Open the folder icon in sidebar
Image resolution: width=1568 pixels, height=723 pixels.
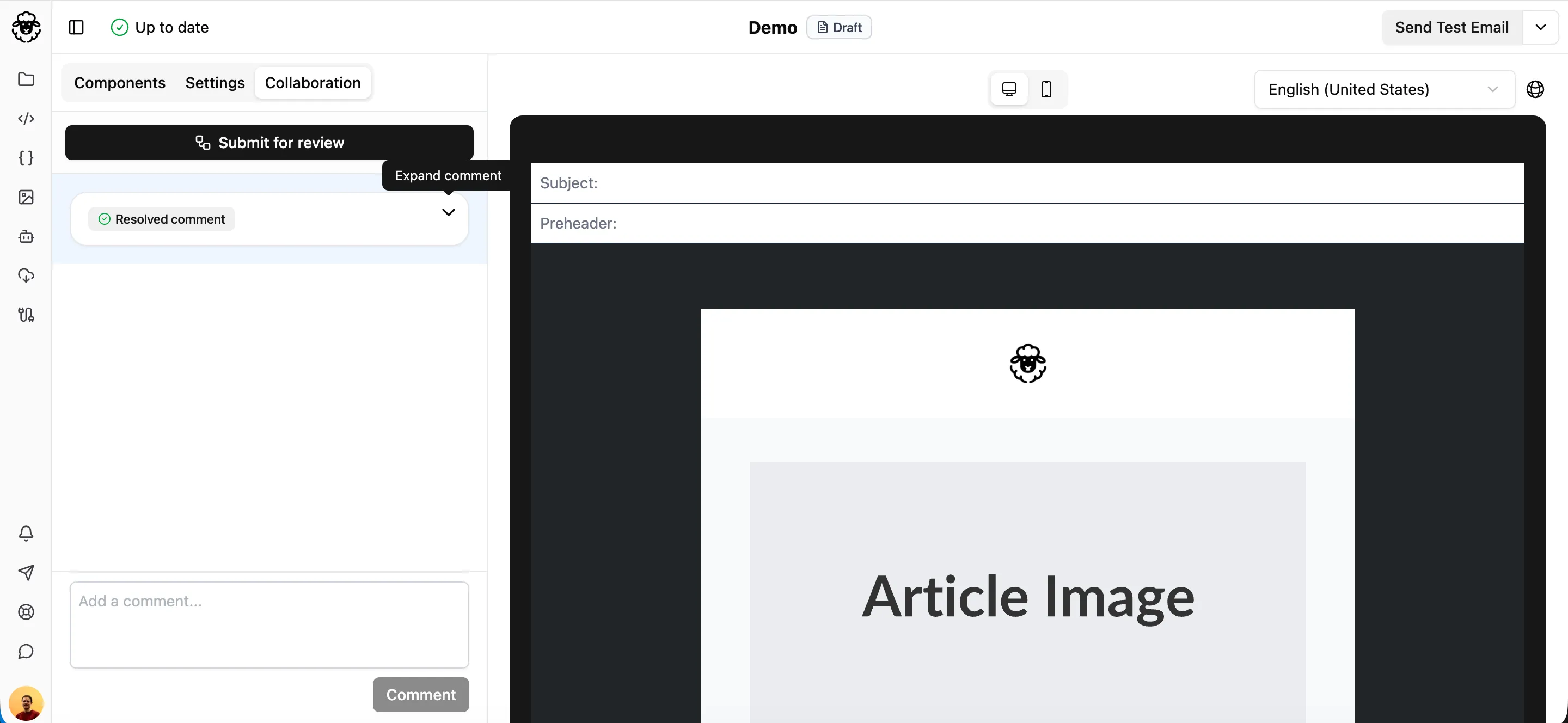pos(26,79)
